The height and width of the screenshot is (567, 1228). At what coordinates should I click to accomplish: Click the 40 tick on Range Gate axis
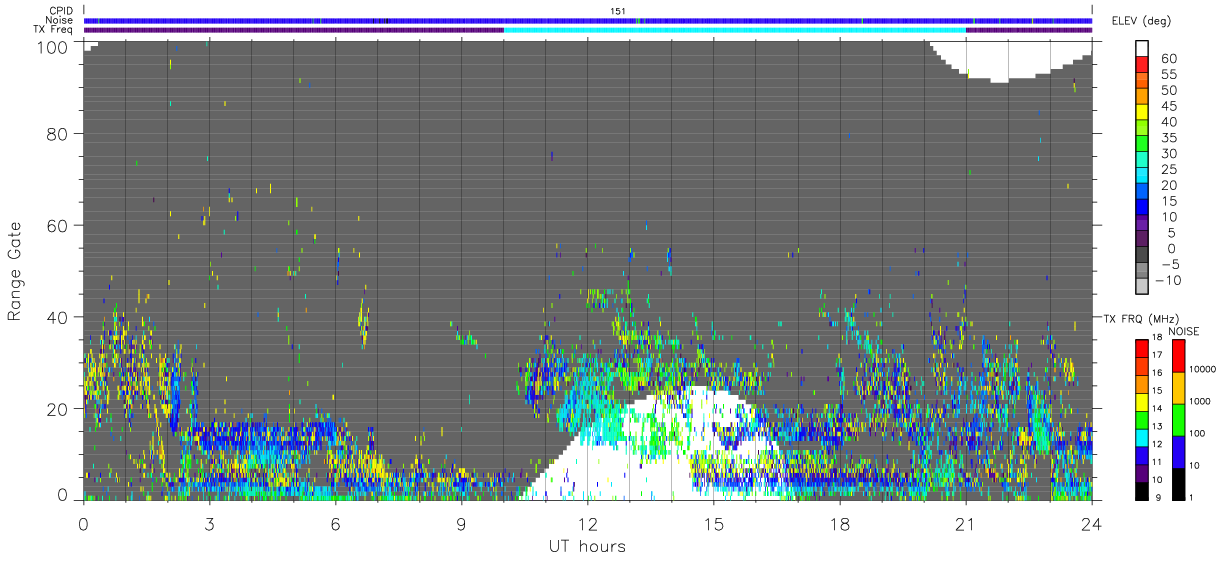tap(59, 317)
